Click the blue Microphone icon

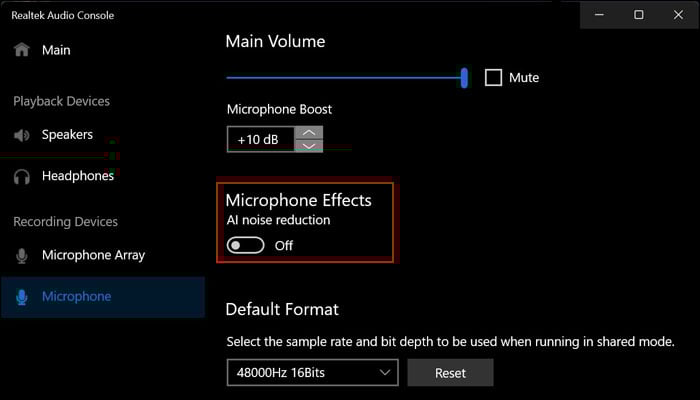coord(21,297)
